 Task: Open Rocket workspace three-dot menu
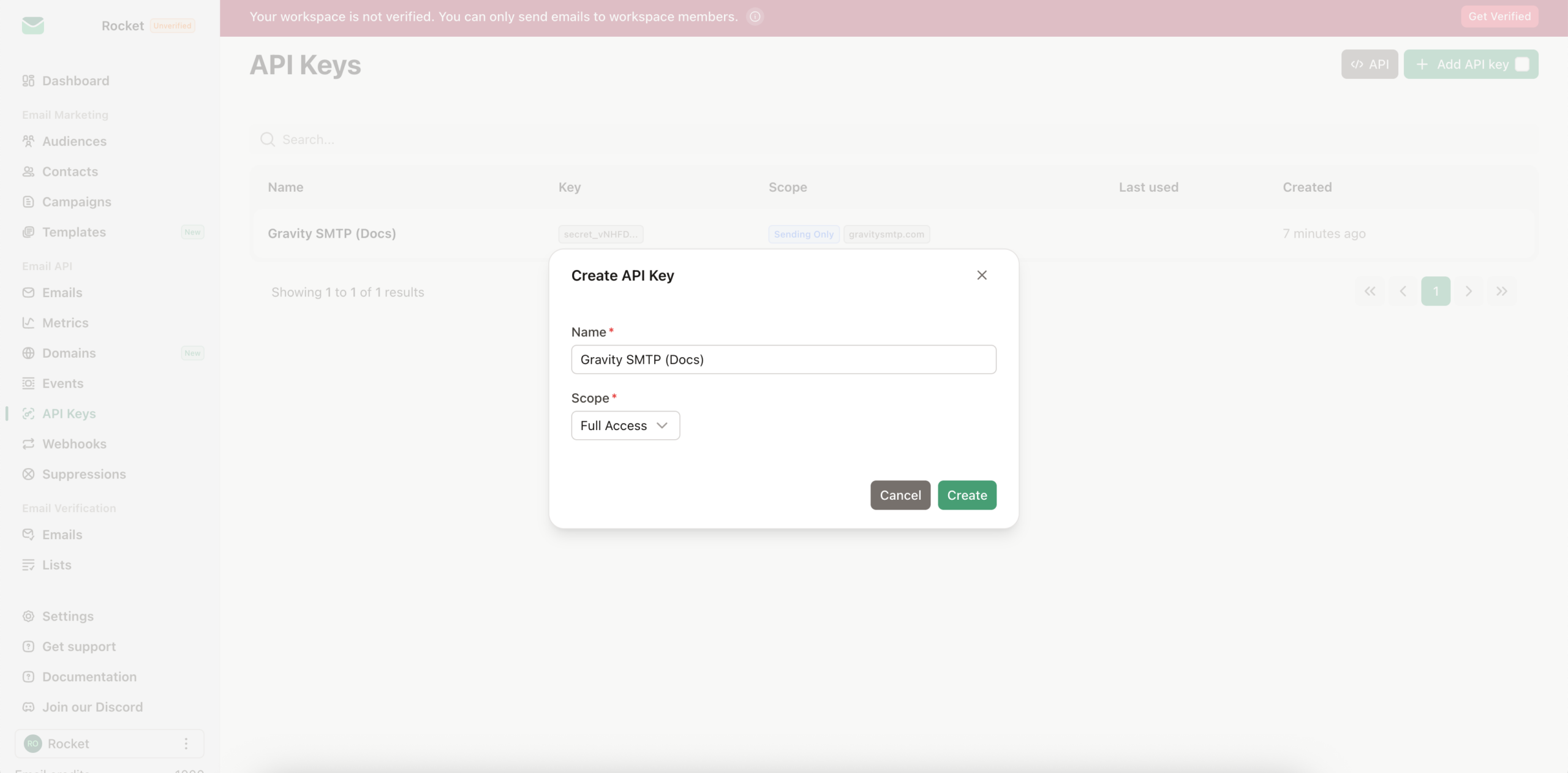186,744
